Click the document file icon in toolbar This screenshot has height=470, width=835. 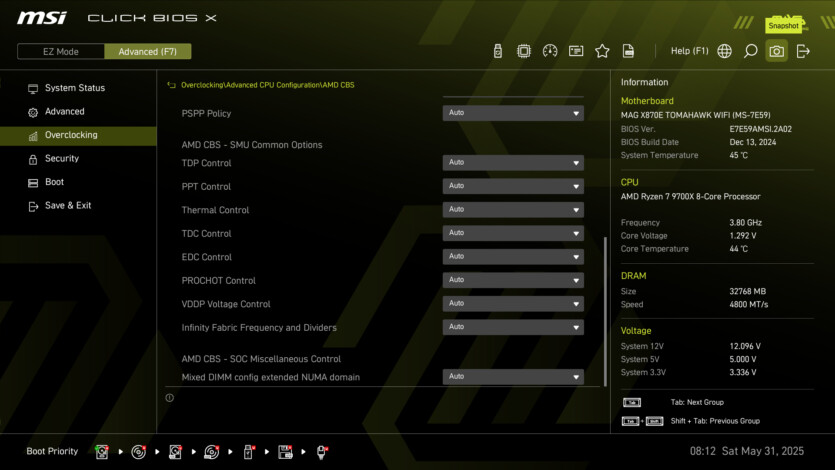coord(628,51)
